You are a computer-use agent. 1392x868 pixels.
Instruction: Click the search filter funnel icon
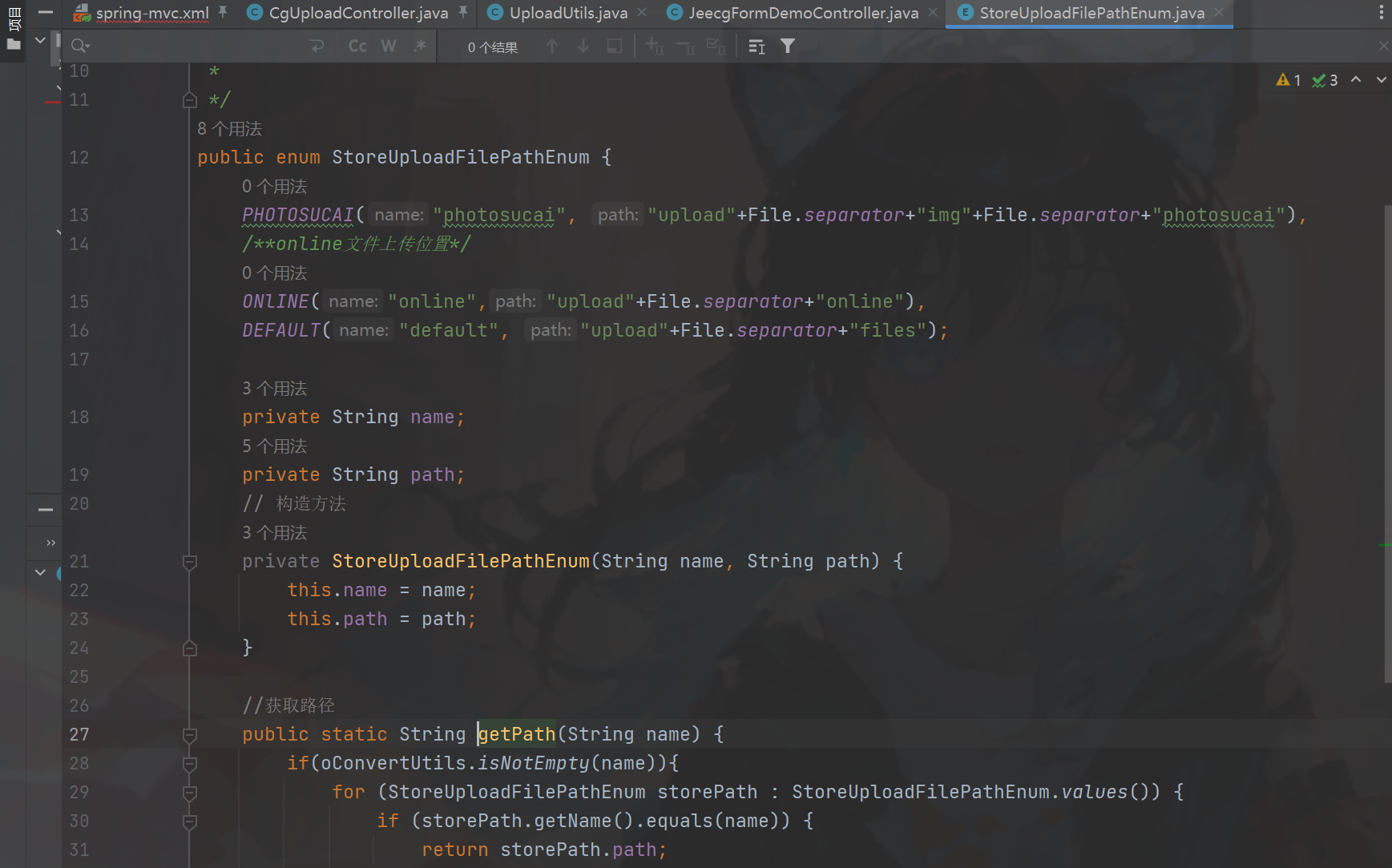click(788, 46)
